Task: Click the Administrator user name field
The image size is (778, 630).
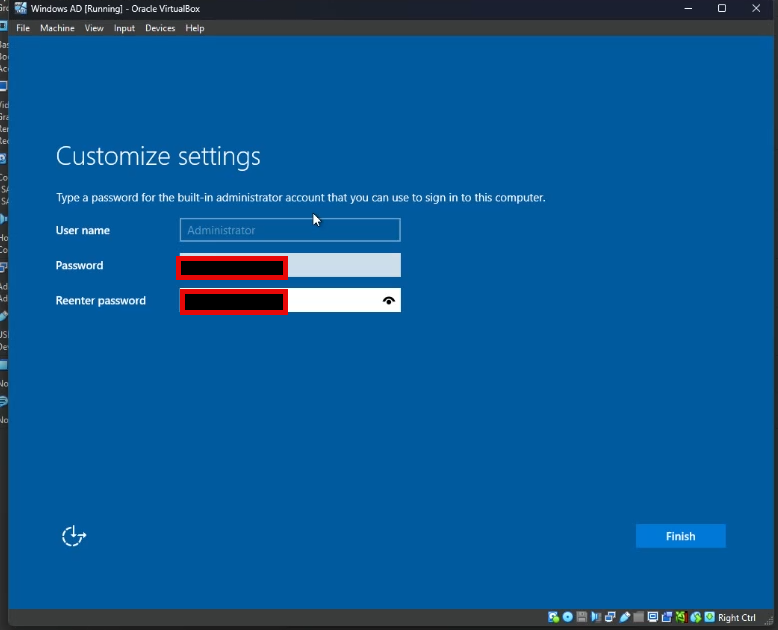Action: click(x=290, y=230)
